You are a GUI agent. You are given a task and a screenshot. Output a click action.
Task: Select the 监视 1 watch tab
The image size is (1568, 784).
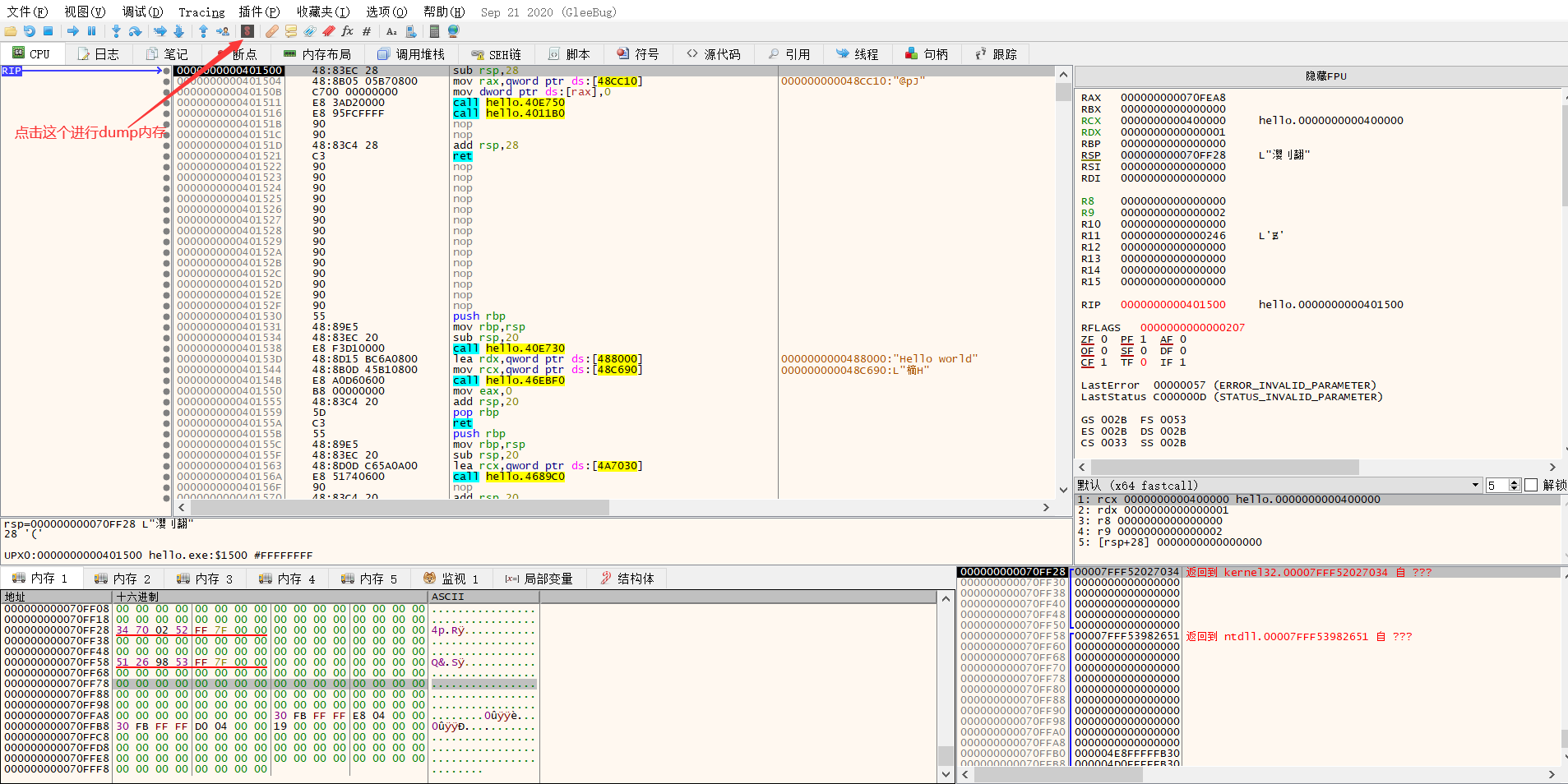tap(451, 579)
